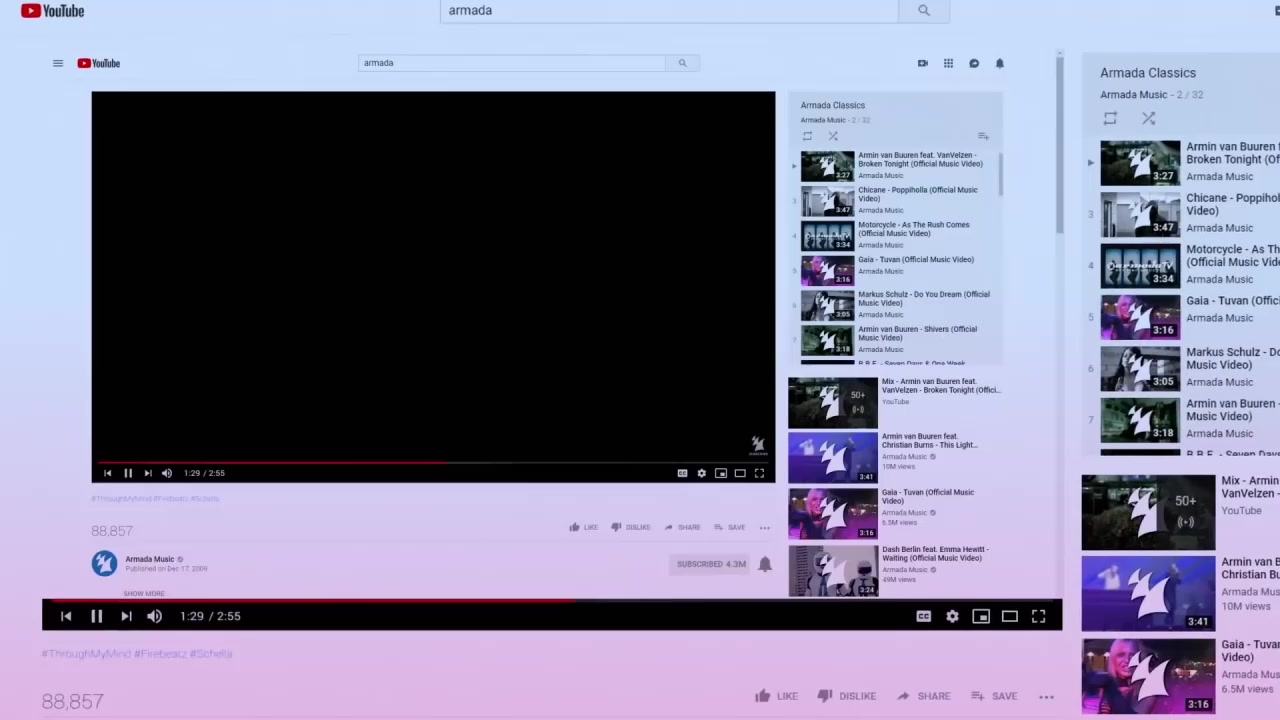Toggle captions CC in the small player
The height and width of the screenshot is (720, 1280).
(x=682, y=473)
